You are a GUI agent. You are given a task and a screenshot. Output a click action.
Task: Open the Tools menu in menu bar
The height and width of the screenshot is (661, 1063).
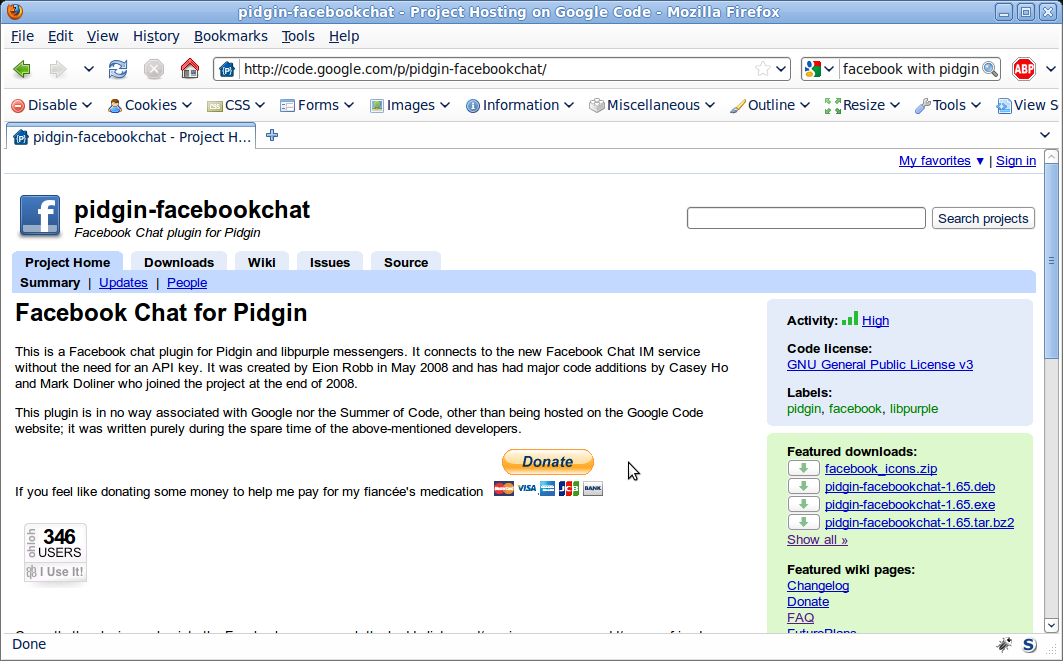pos(298,36)
